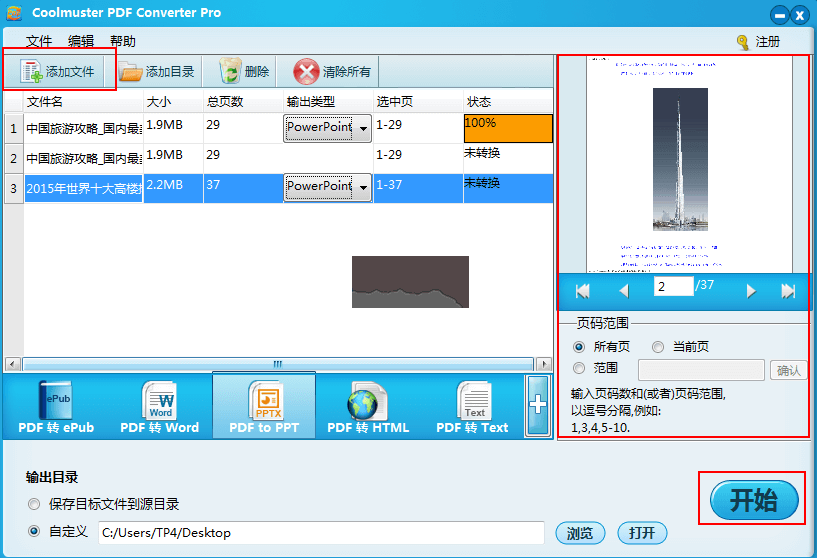817x558 pixels.
Task: Select the PDF to ePub conversion icon
Action: 56,400
